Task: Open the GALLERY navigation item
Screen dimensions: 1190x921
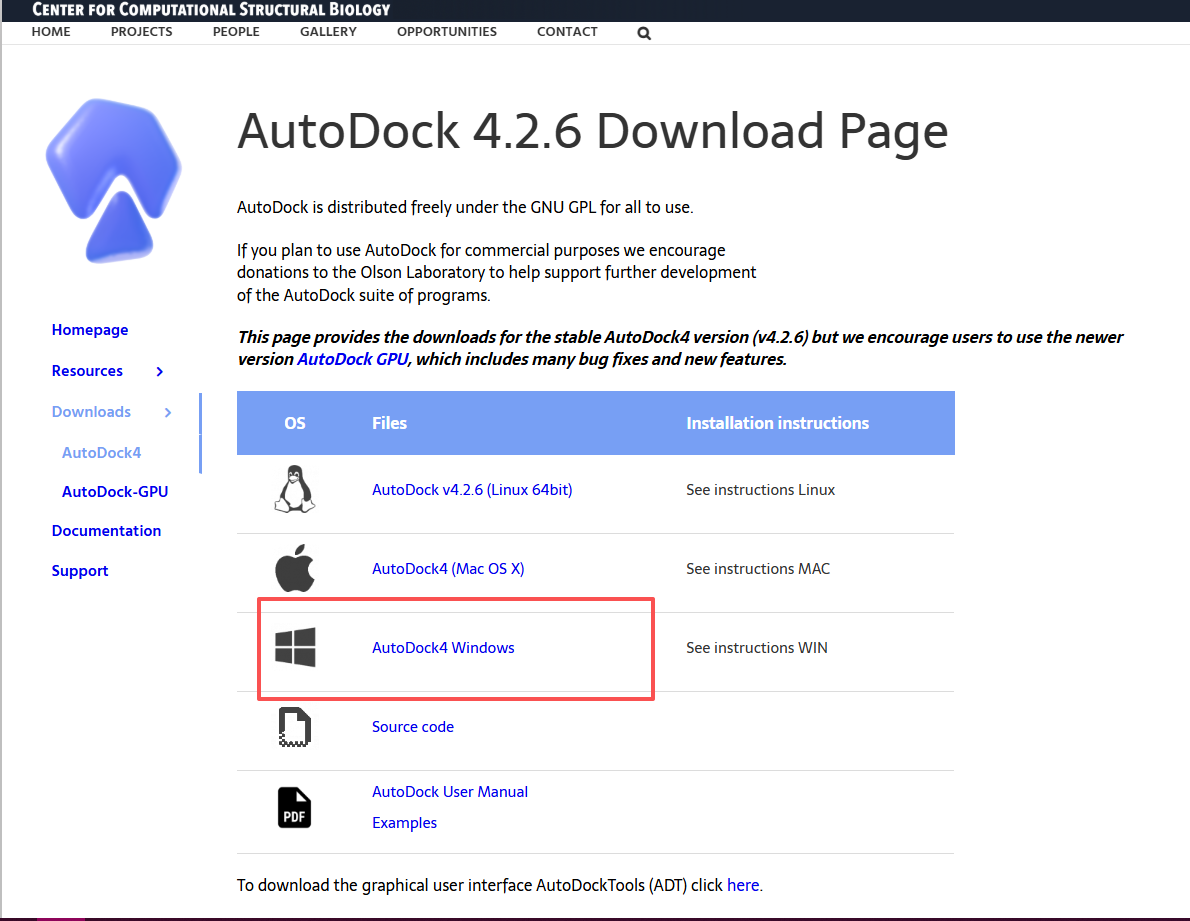Action: (328, 32)
